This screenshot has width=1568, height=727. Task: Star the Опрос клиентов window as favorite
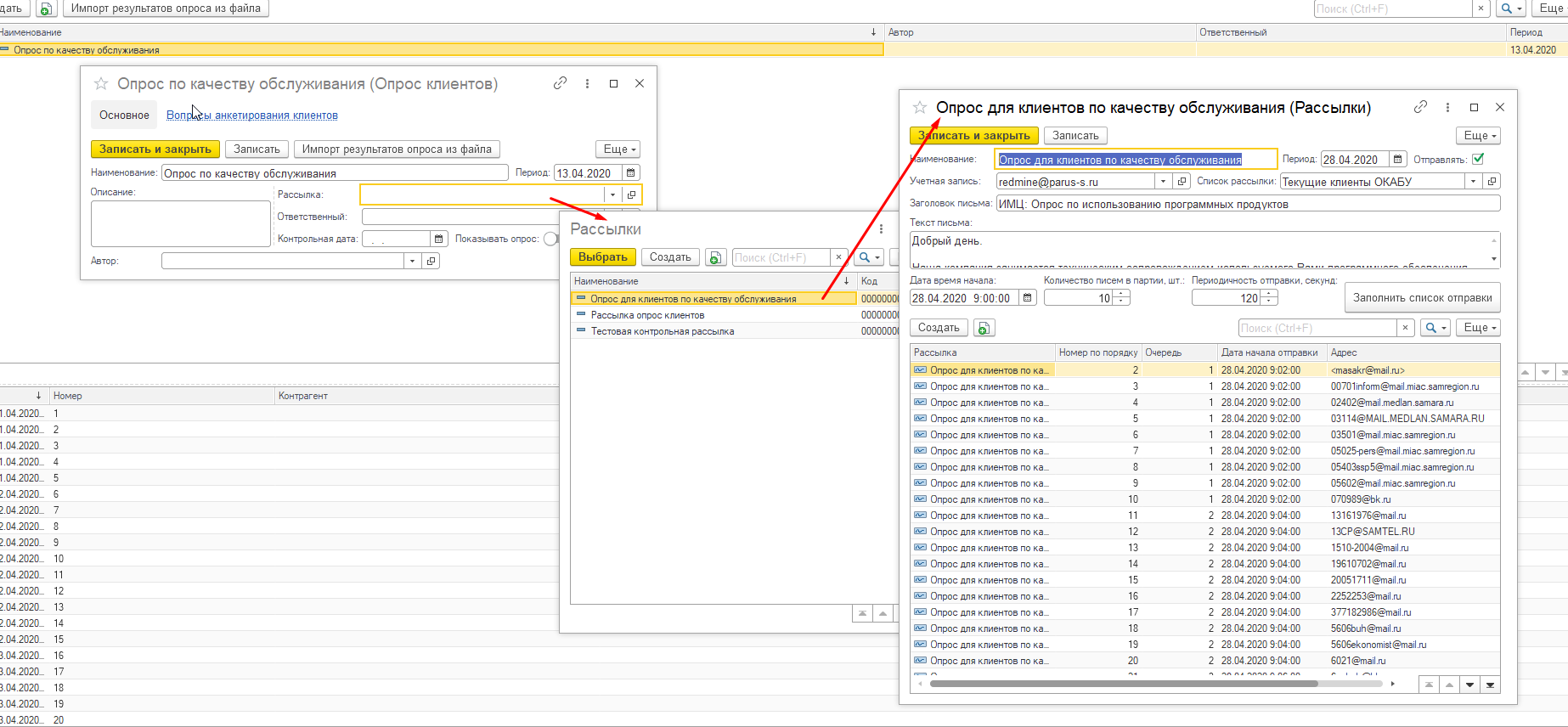point(101,83)
